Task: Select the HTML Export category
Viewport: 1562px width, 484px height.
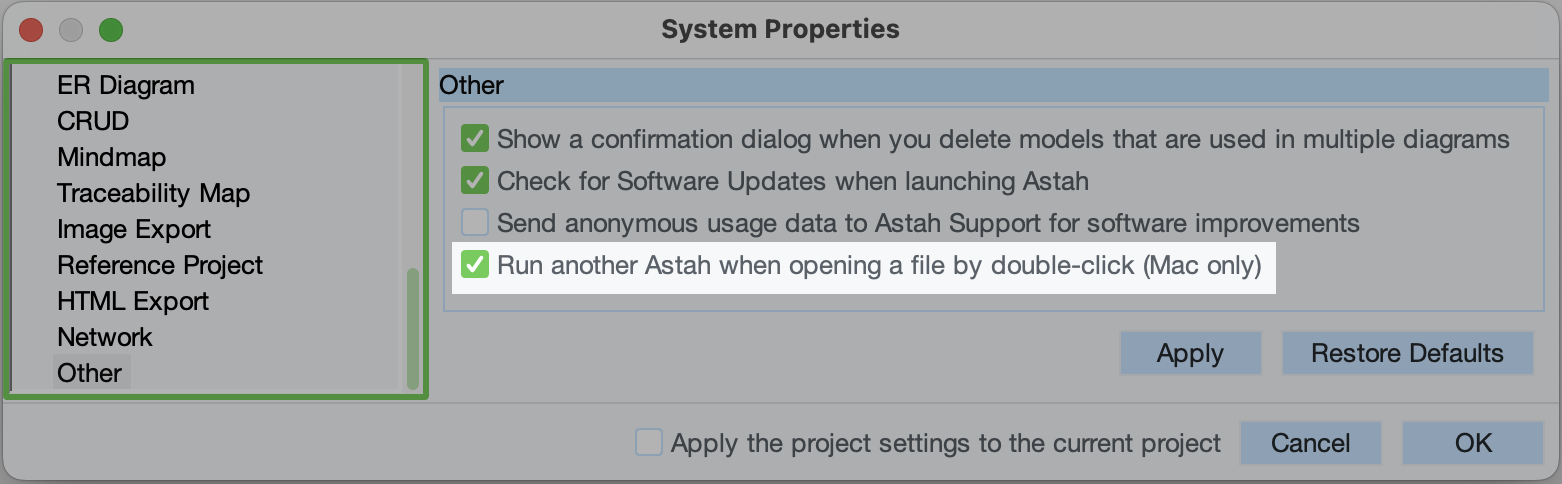Action: 133,301
